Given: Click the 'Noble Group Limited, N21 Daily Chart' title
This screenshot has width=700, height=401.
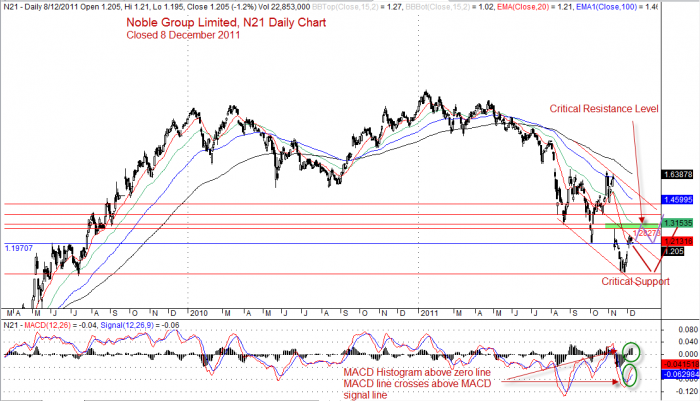Looking at the screenshot, I should pyautogui.click(x=226, y=23).
